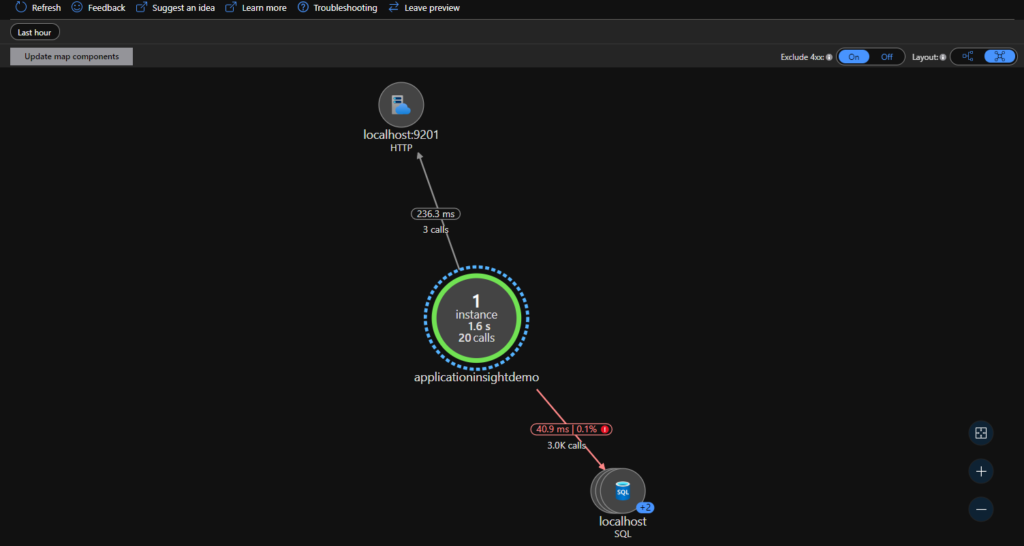Select the localhost SQL database node icon

(x=622, y=490)
